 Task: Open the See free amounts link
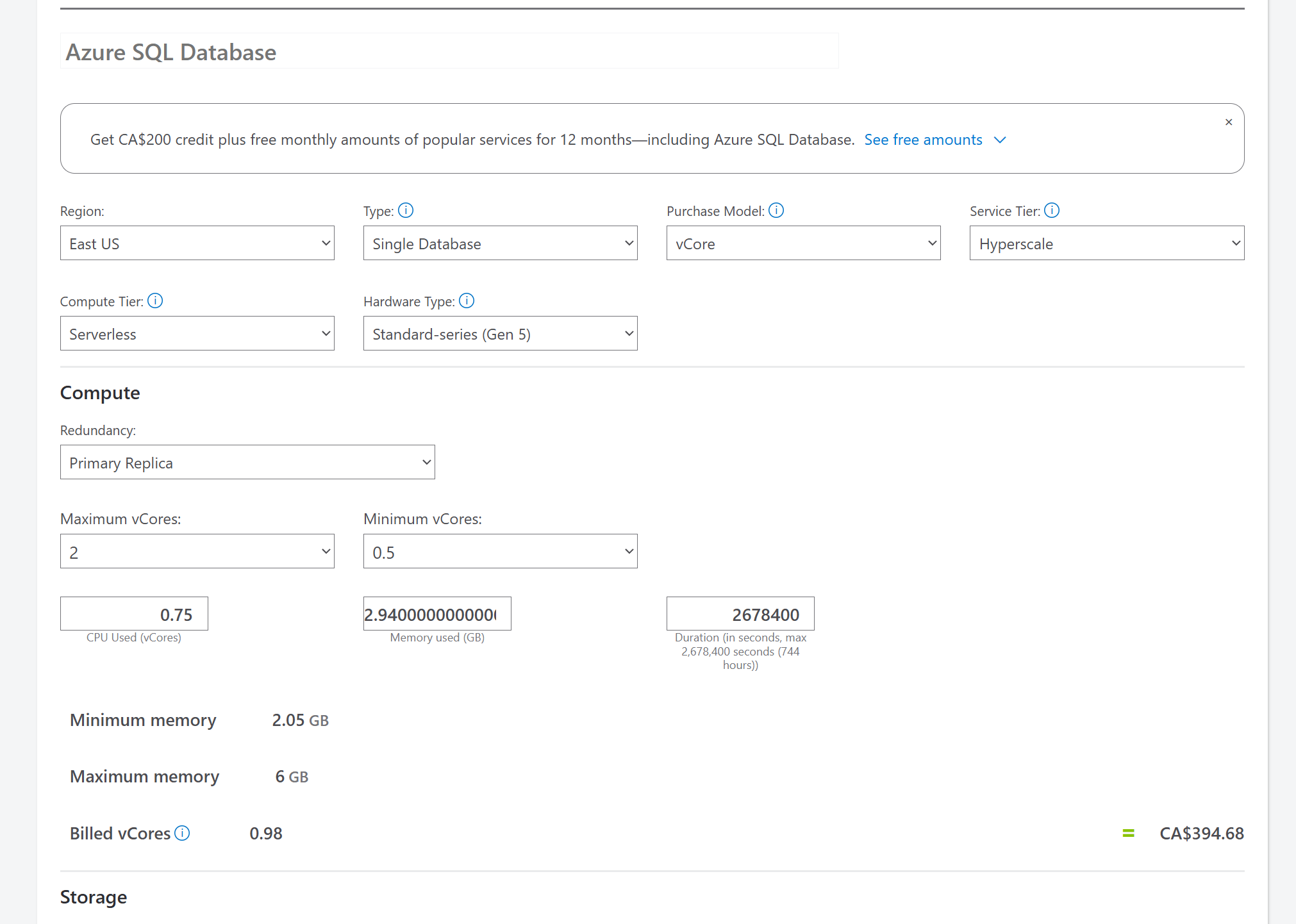[x=923, y=140]
